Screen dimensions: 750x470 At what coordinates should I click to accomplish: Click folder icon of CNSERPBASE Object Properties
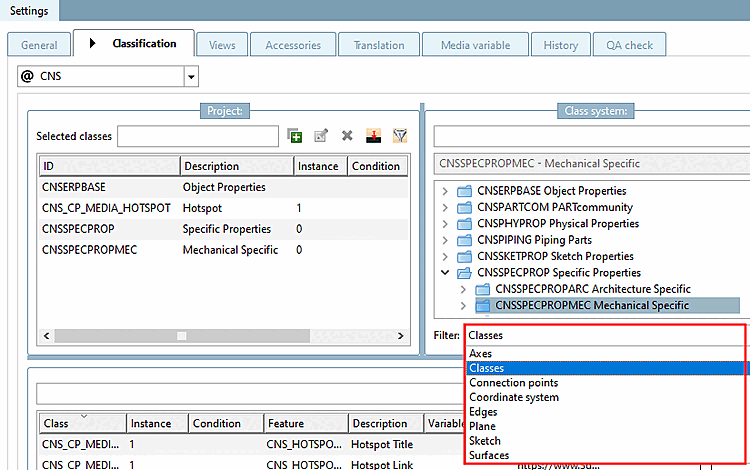(464, 191)
